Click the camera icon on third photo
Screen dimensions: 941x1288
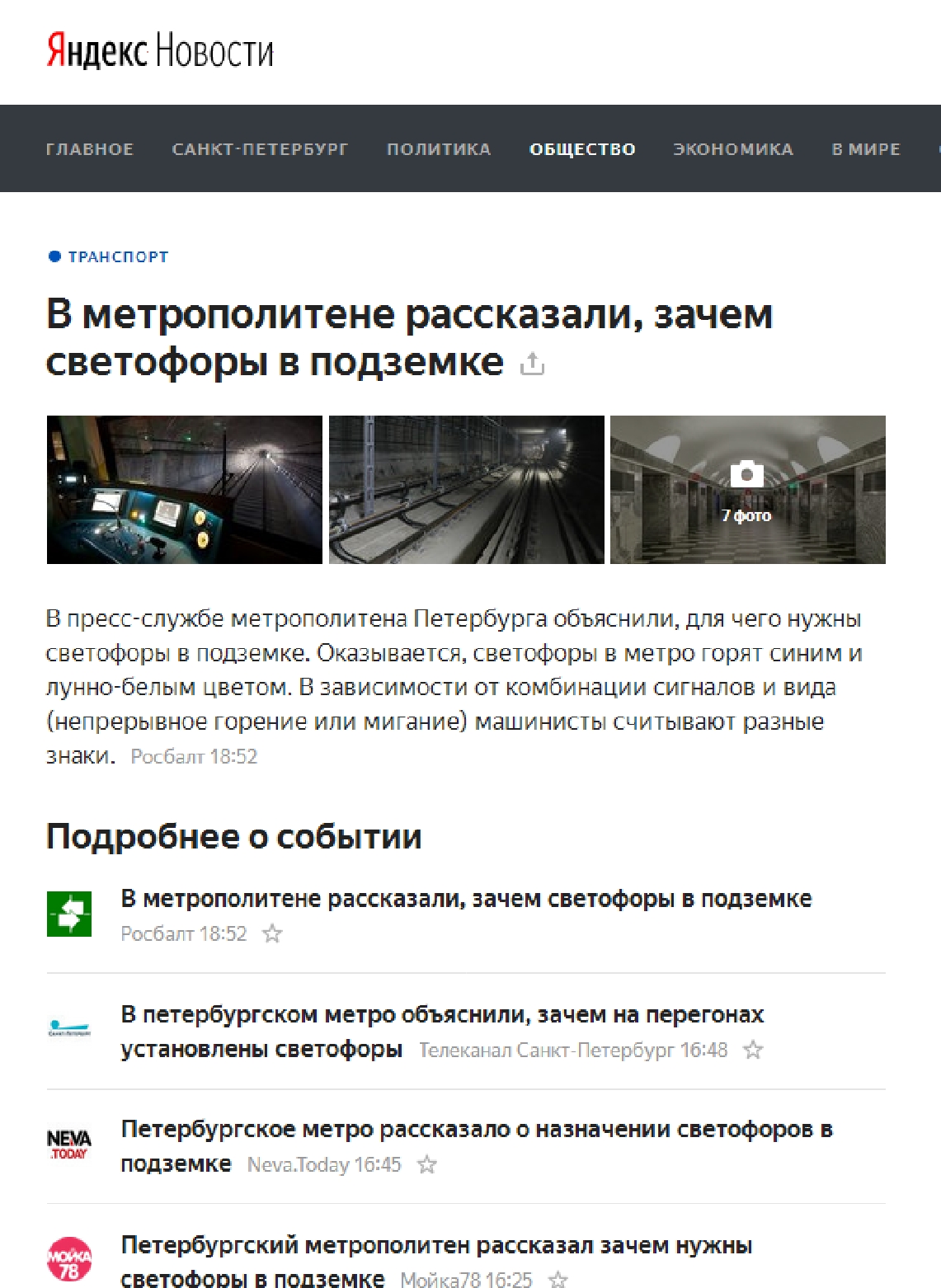click(746, 473)
